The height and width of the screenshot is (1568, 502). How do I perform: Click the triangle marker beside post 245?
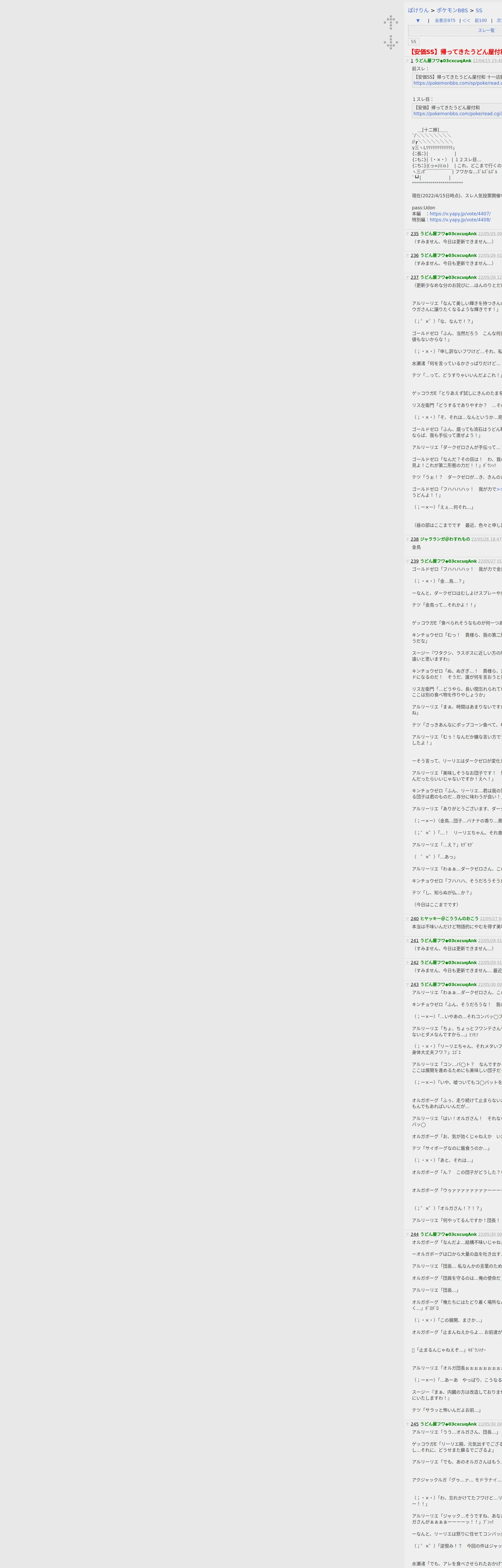(x=408, y=1424)
